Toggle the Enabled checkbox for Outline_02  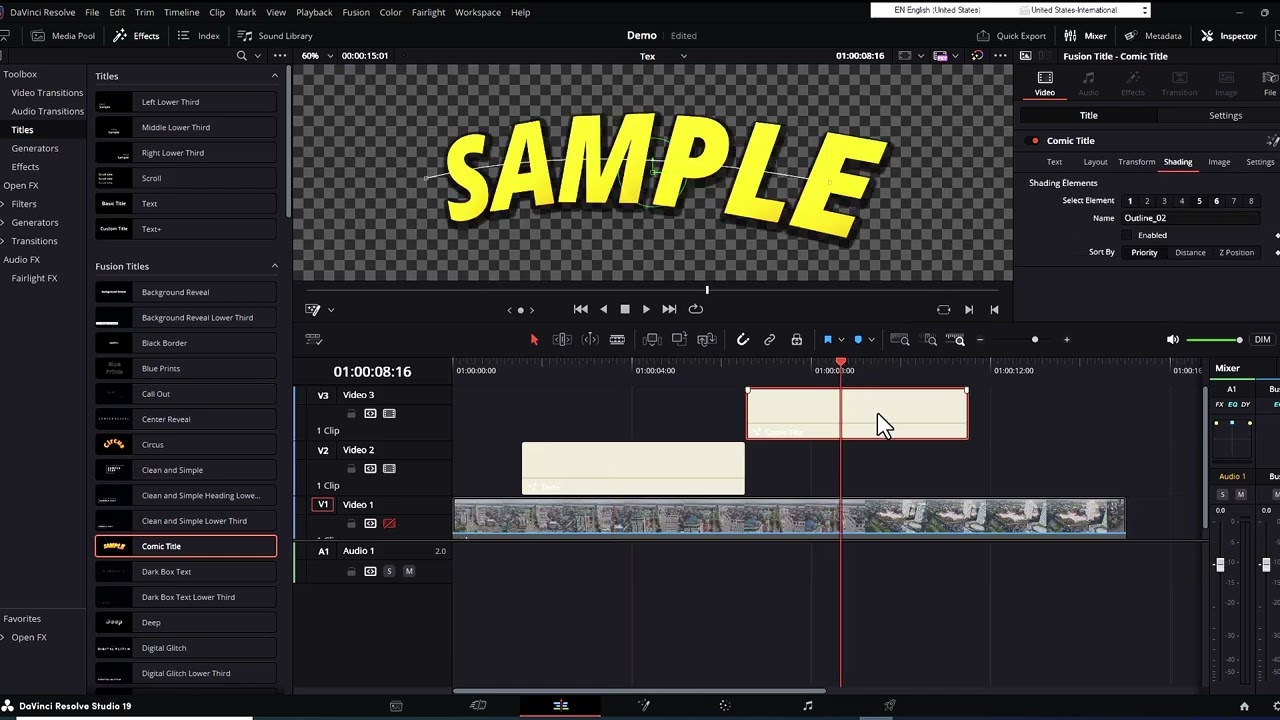click(x=1127, y=235)
